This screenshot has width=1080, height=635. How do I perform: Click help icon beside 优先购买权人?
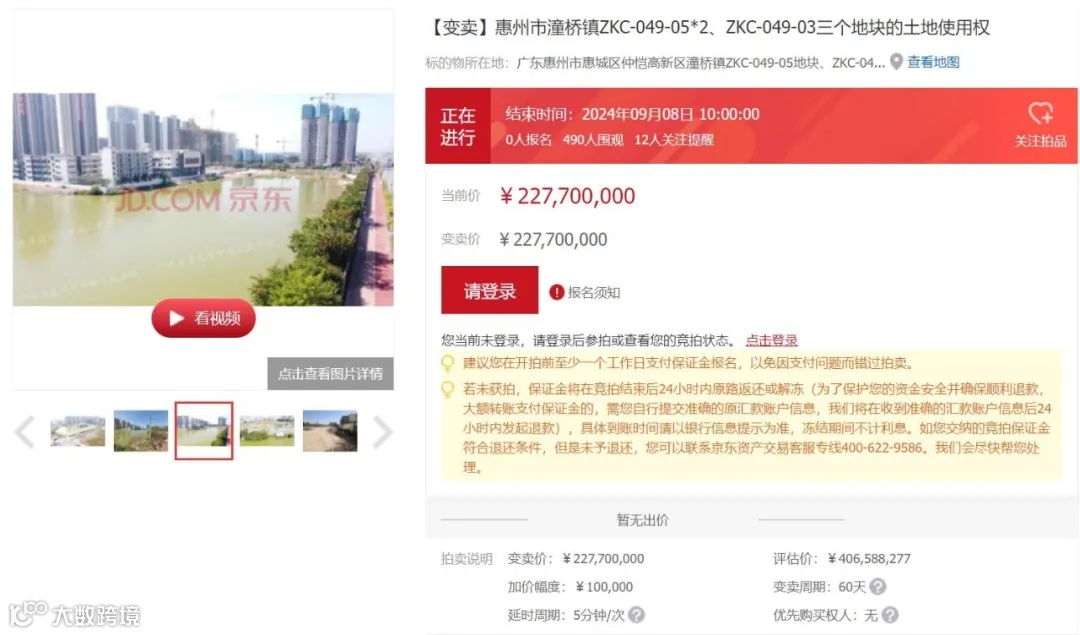coord(890,615)
